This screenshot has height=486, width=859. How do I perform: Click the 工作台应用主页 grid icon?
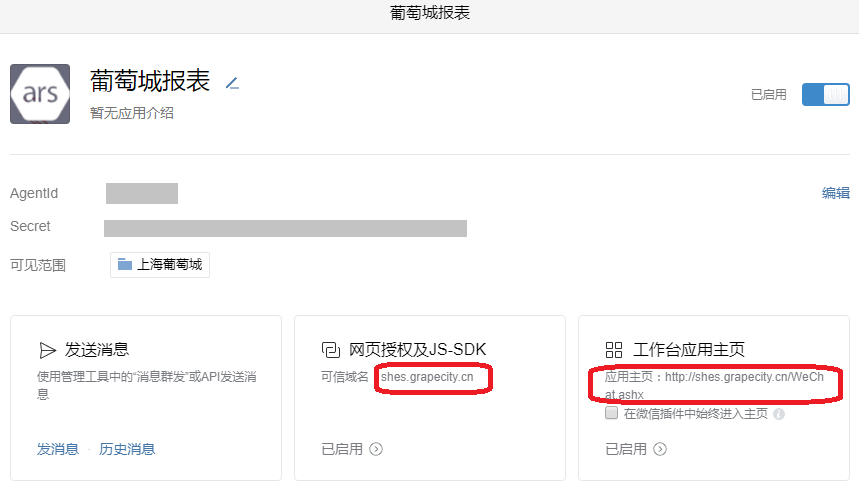tap(614, 350)
